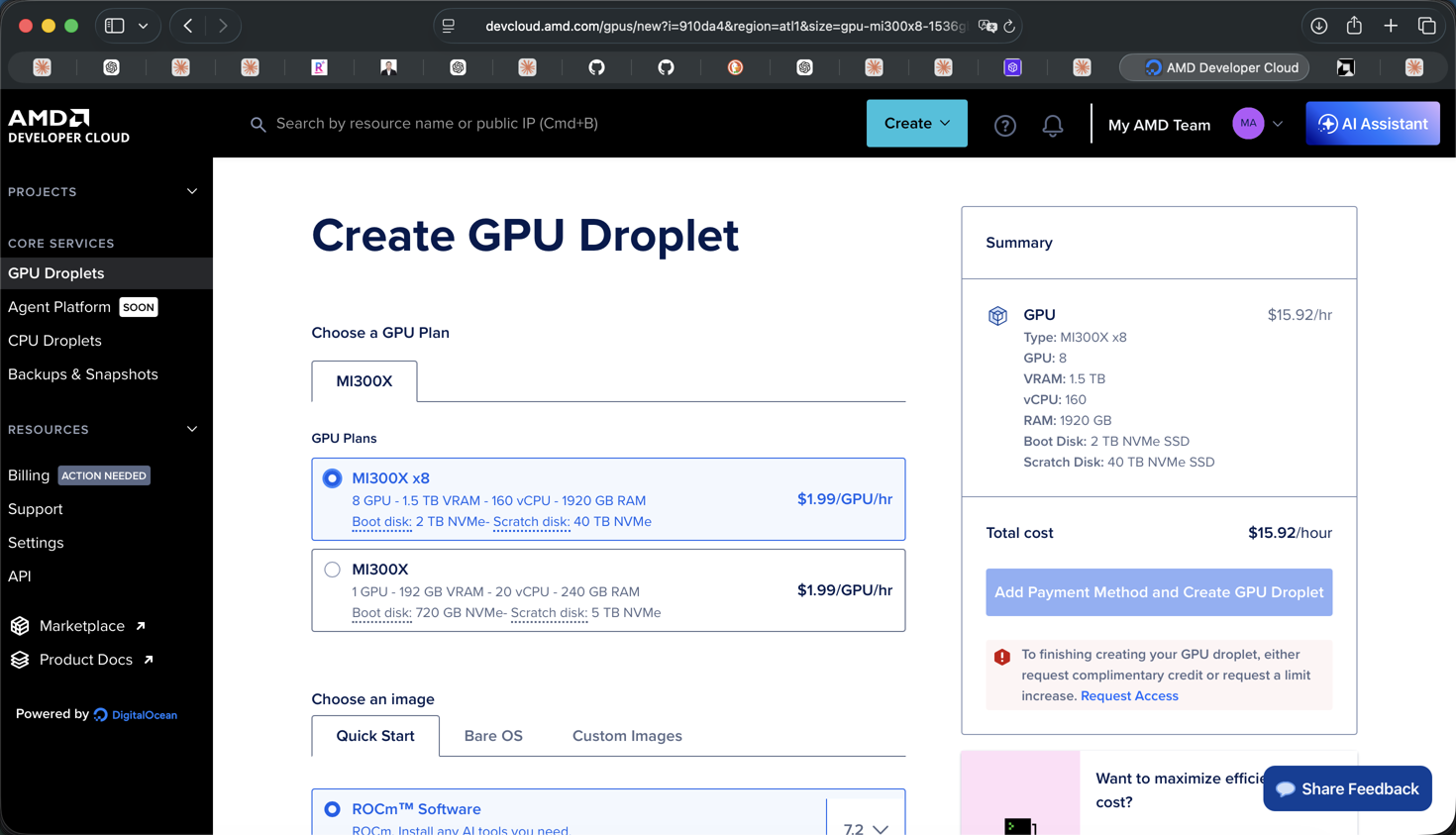
Task: Click Scratch disk in the MI300X x8 plan
Action: click(x=531, y=522)
